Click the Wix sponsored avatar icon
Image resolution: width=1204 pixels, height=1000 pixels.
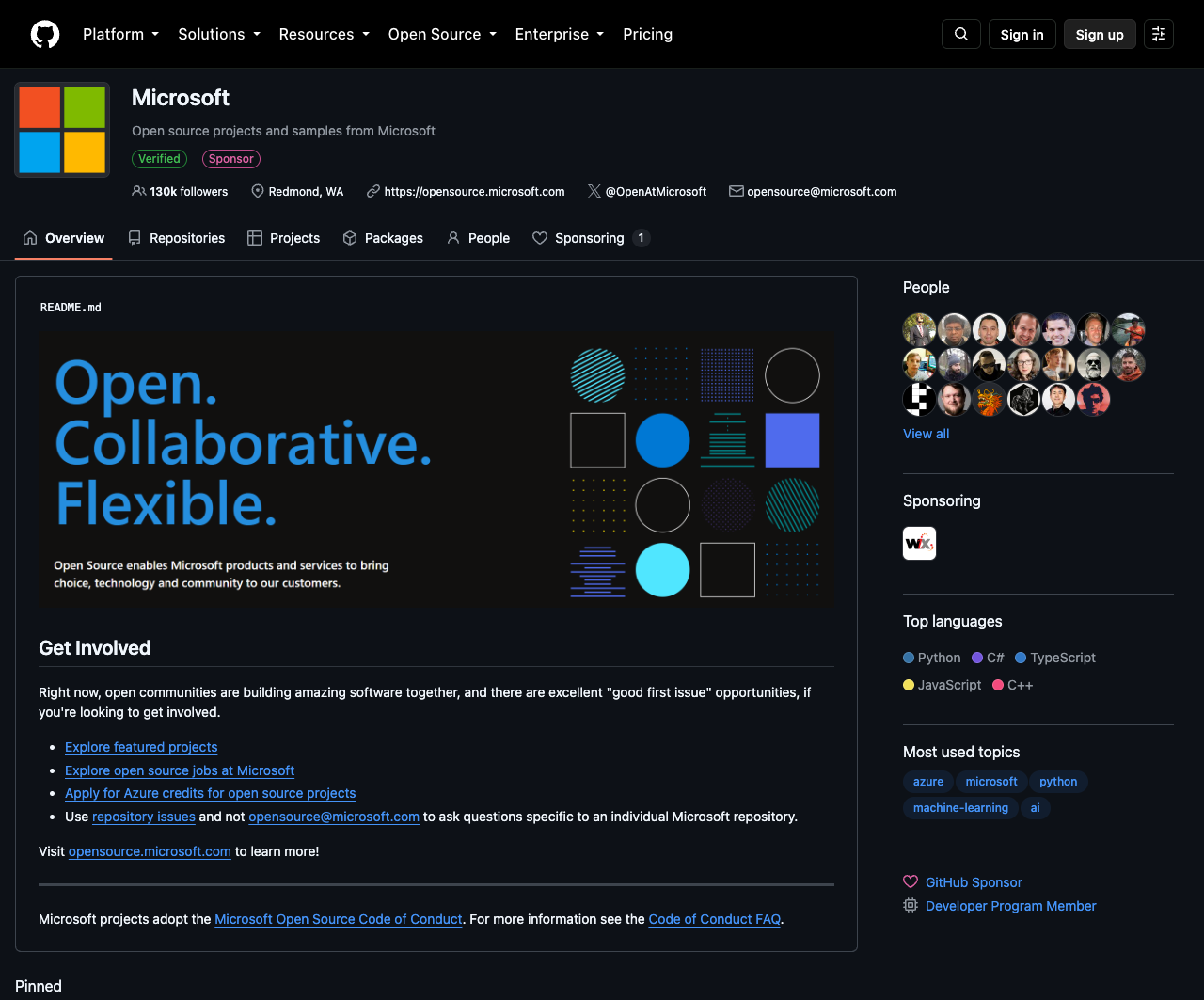(920, 543)
